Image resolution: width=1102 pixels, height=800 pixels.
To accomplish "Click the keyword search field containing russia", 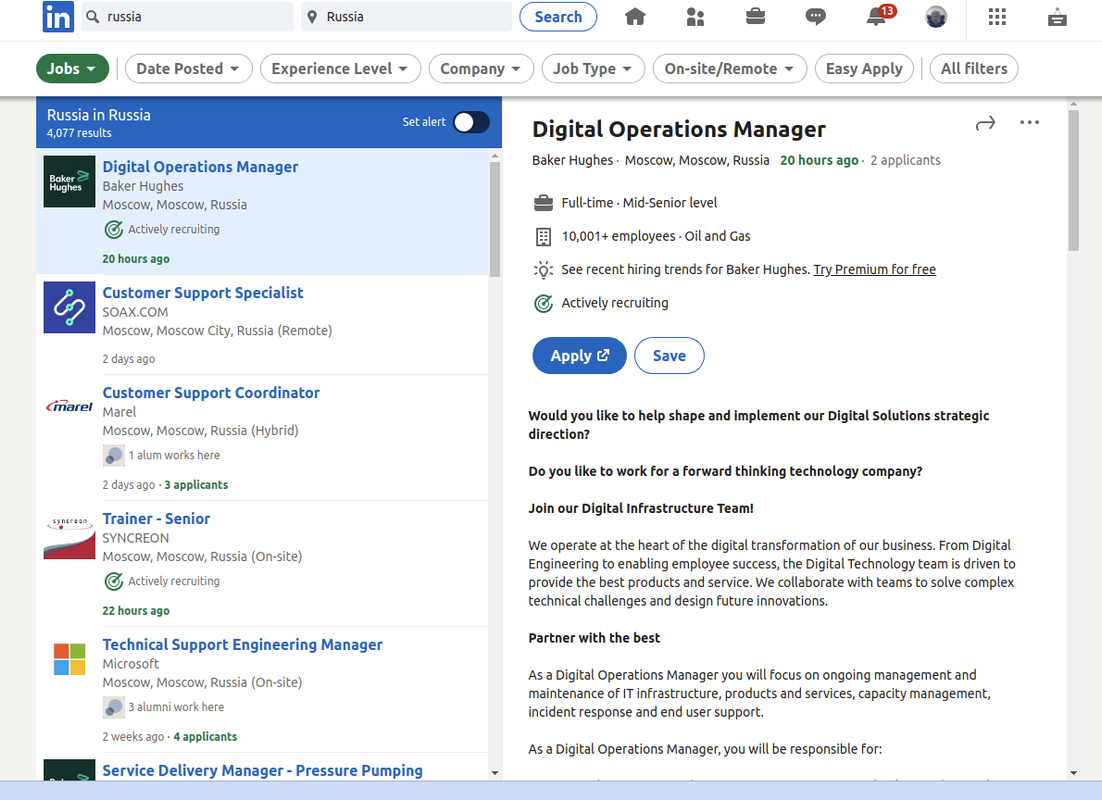I will [188, 17].
